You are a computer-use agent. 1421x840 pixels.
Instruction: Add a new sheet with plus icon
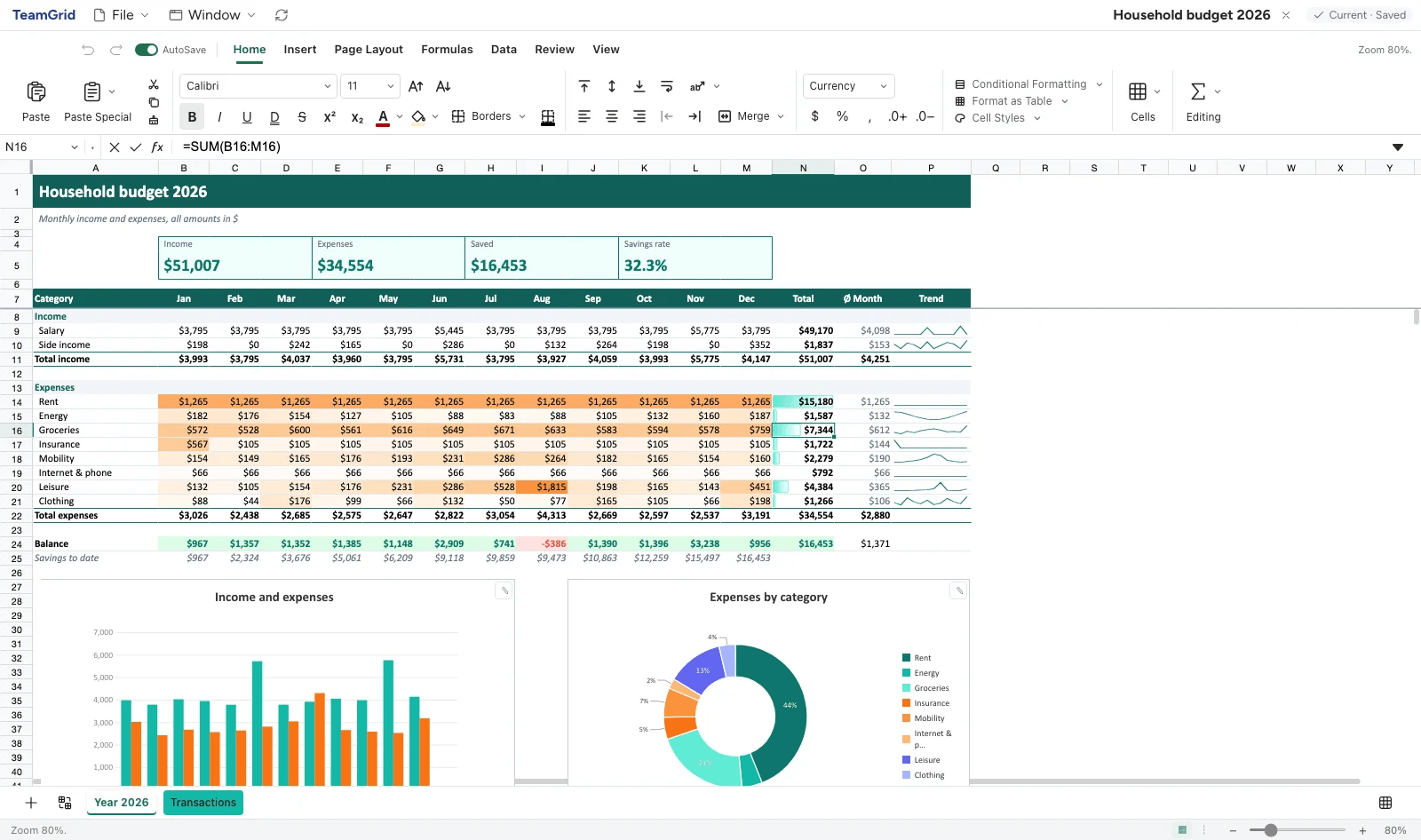point(31,803)
